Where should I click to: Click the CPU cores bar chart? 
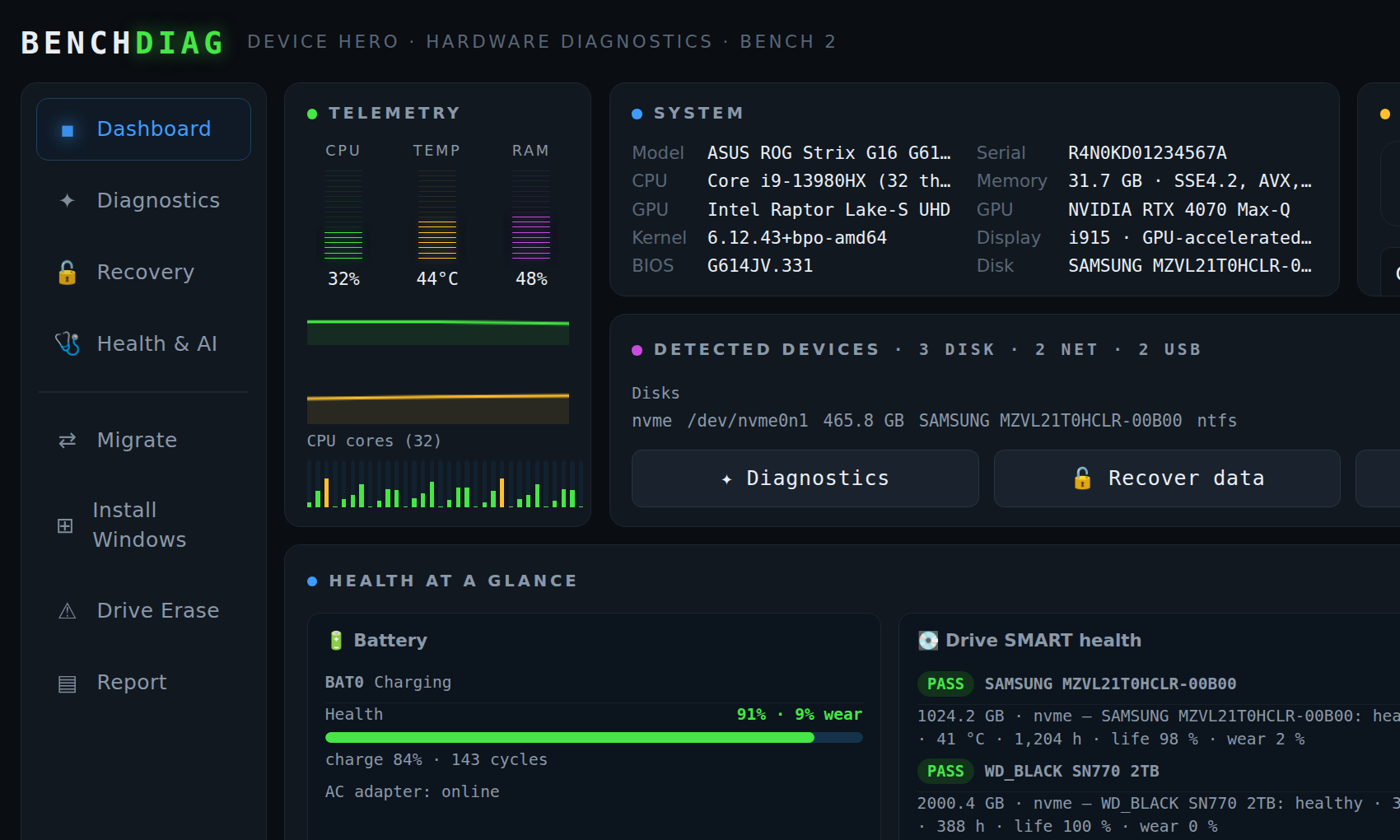pos(445,484)
